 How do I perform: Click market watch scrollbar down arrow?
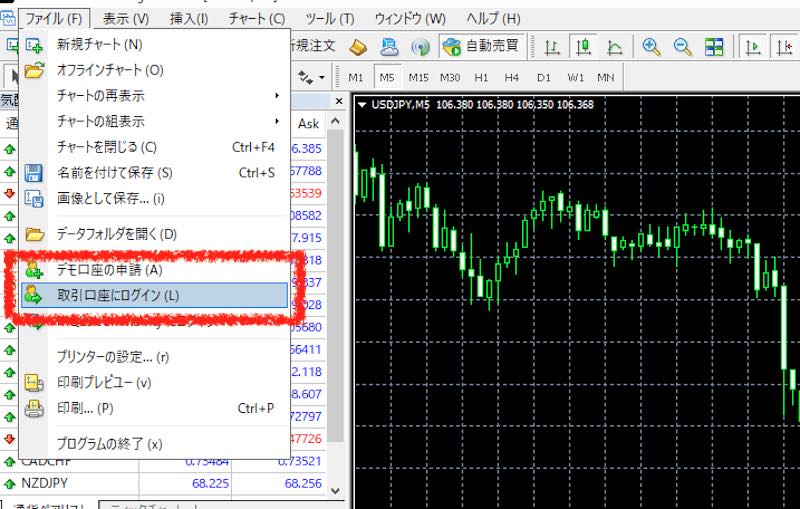coord(335,491)
